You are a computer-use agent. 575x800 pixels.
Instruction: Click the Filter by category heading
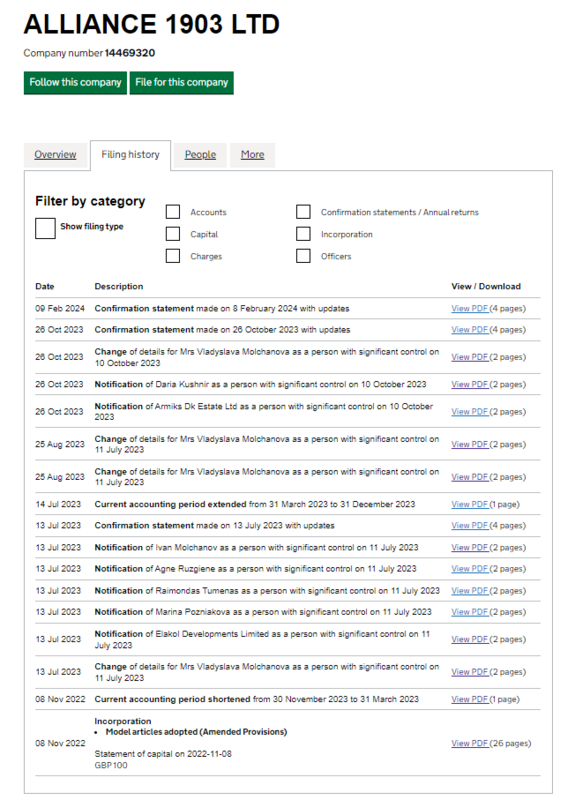90,201
